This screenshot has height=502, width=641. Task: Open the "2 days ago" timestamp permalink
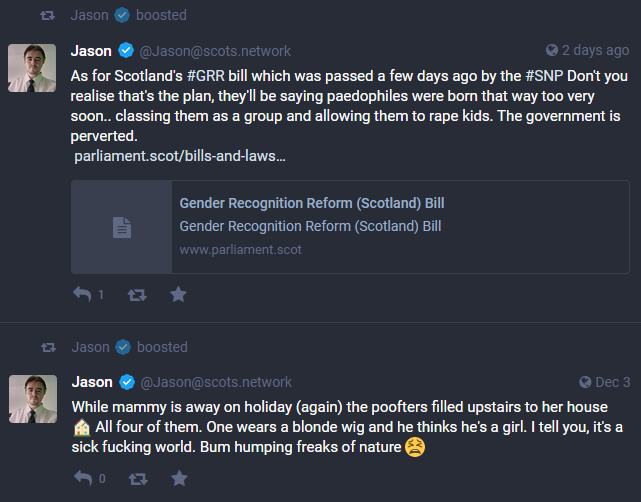pos(596,50)
